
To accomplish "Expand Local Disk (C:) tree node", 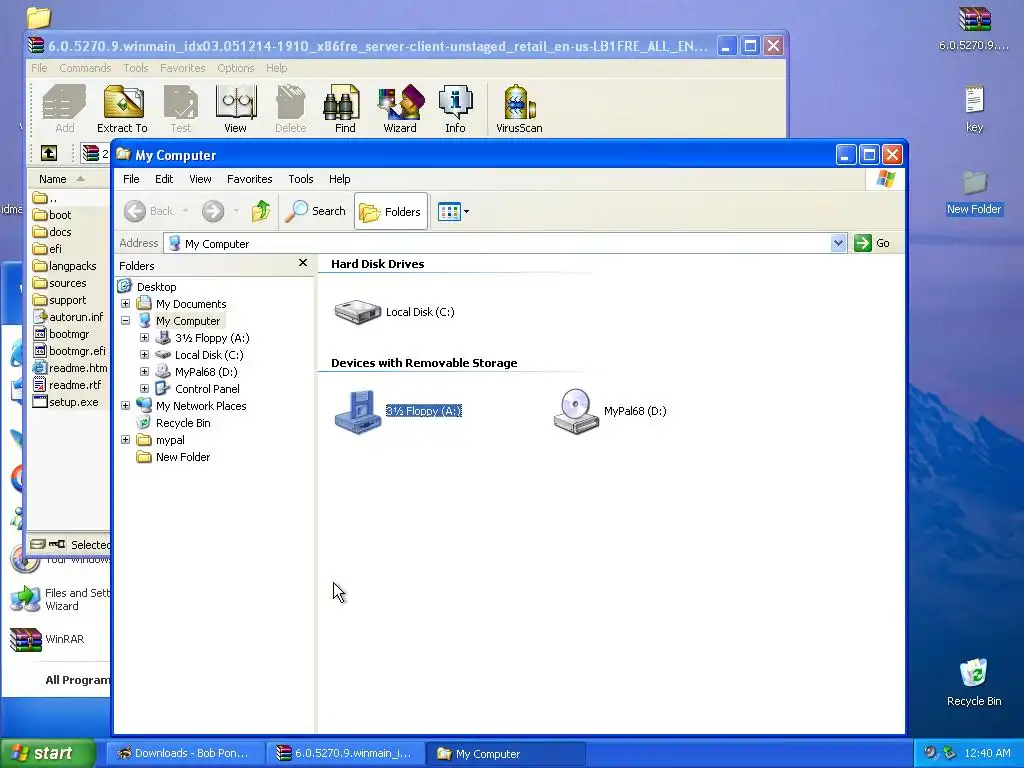I will click(x=144, y=355).
